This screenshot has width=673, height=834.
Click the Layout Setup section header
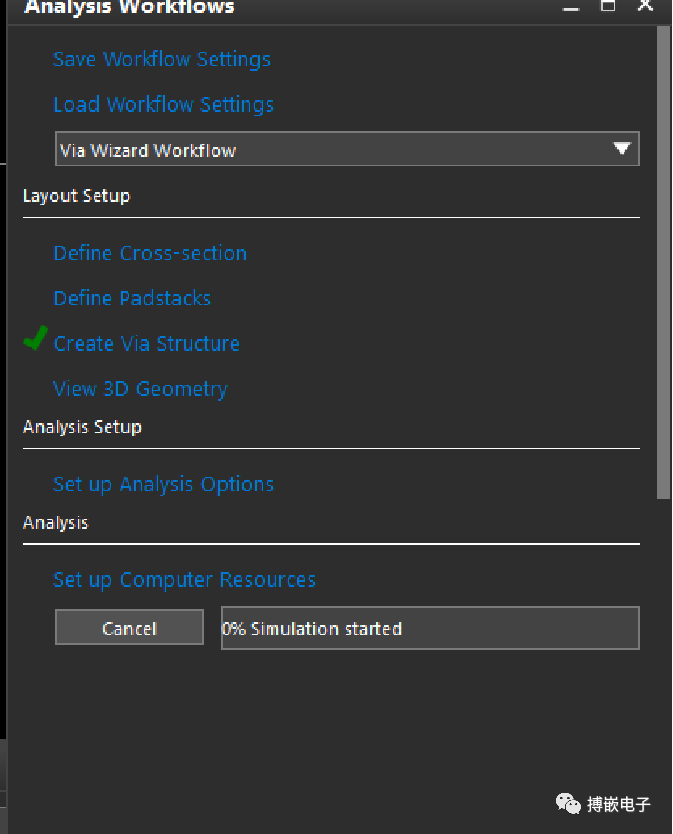coord(76,196)
